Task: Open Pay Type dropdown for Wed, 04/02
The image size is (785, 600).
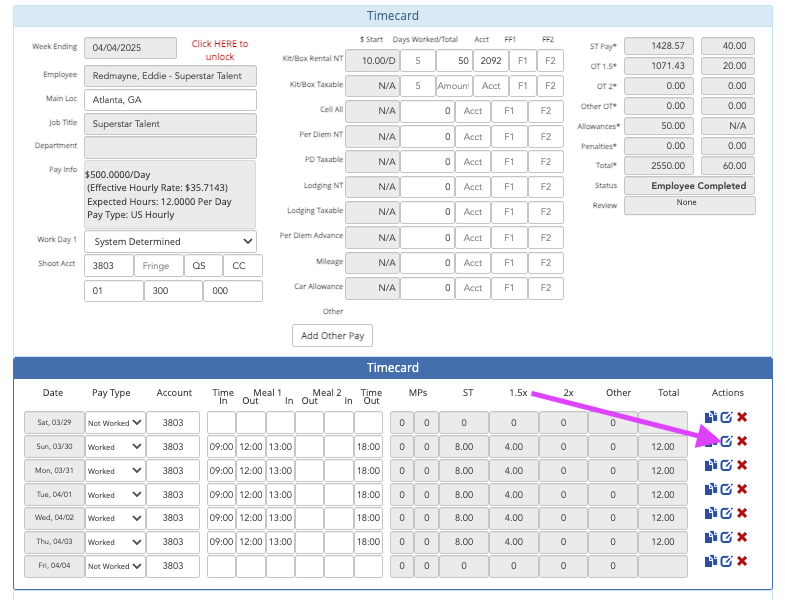Action: [x=115, y=518]
